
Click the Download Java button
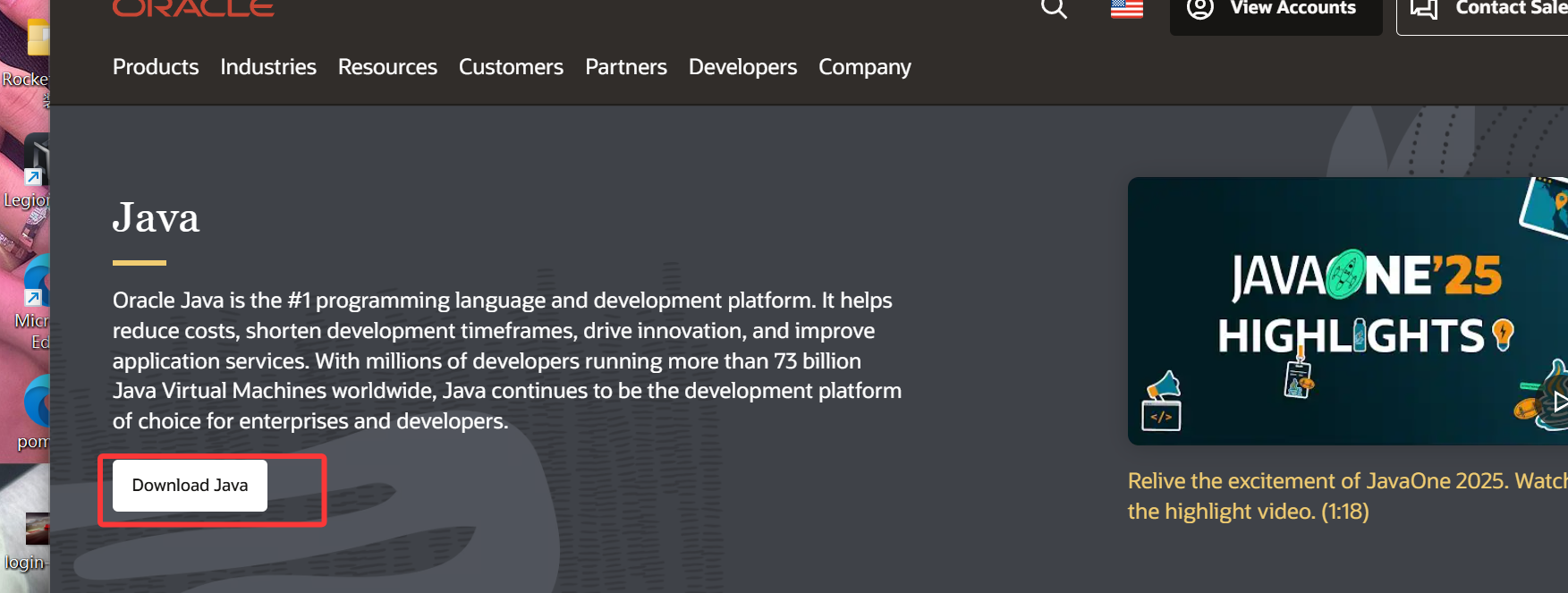point(190,486)
